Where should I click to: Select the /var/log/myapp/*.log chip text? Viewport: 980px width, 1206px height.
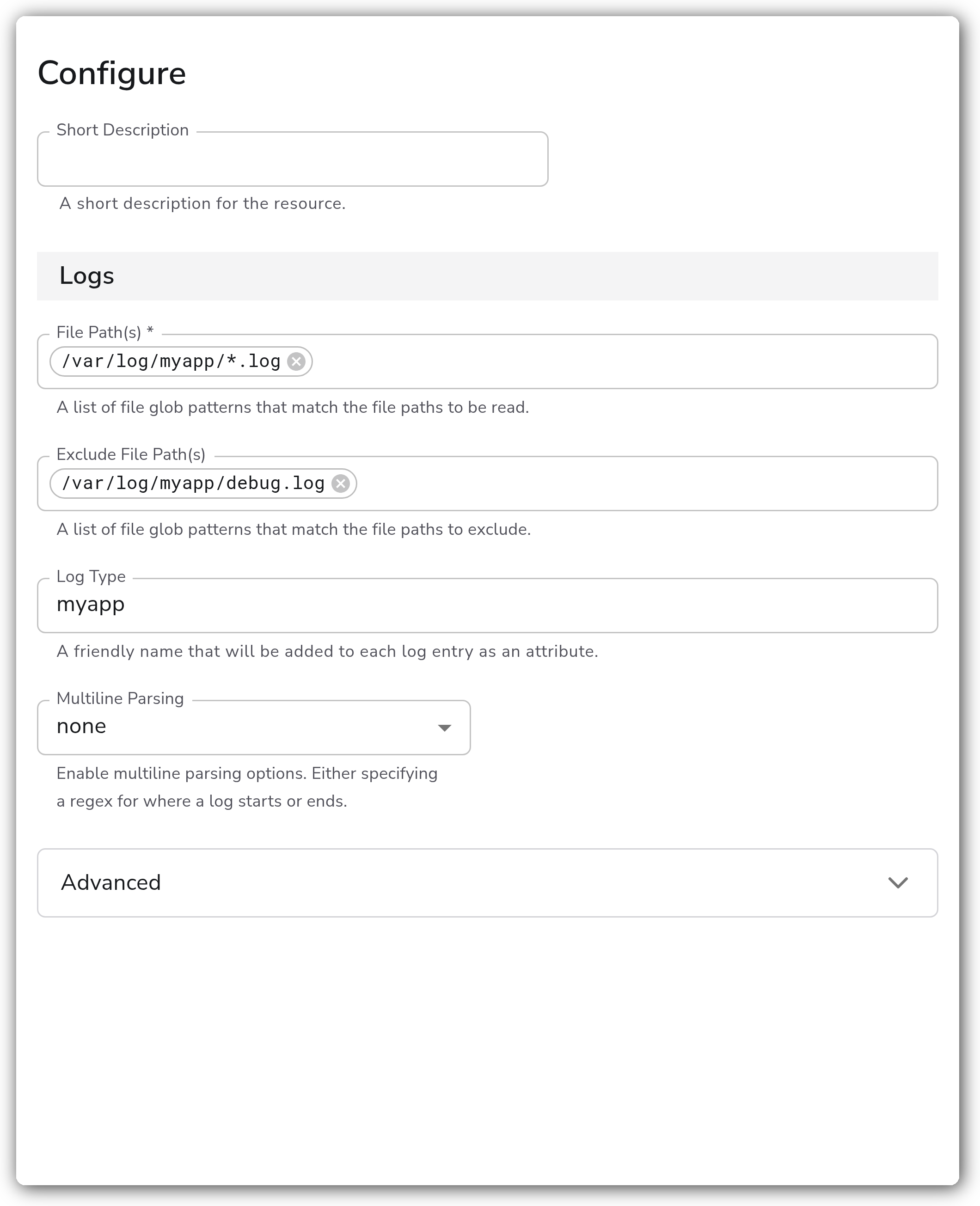(x=171, y=361)
